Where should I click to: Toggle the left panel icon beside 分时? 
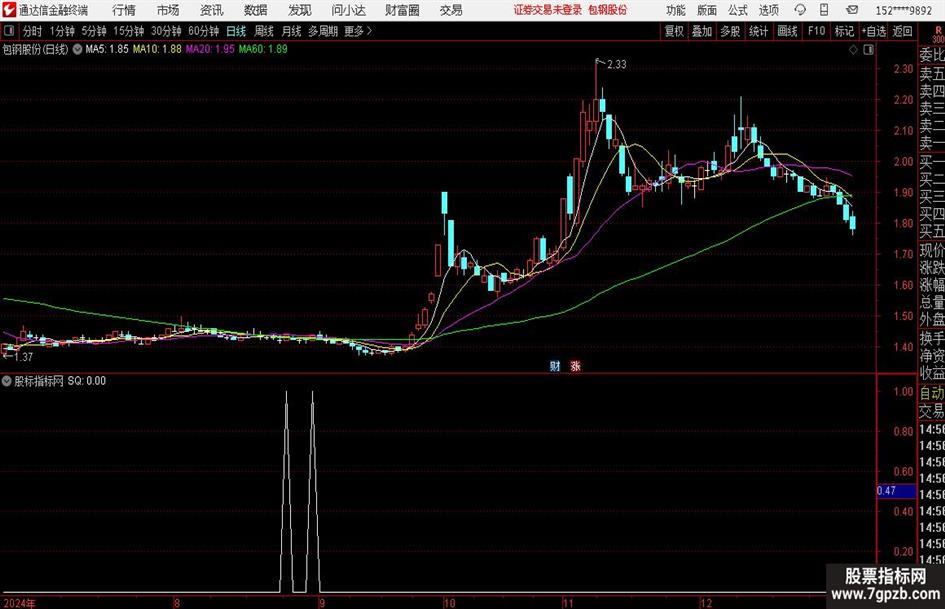point(8,31)
